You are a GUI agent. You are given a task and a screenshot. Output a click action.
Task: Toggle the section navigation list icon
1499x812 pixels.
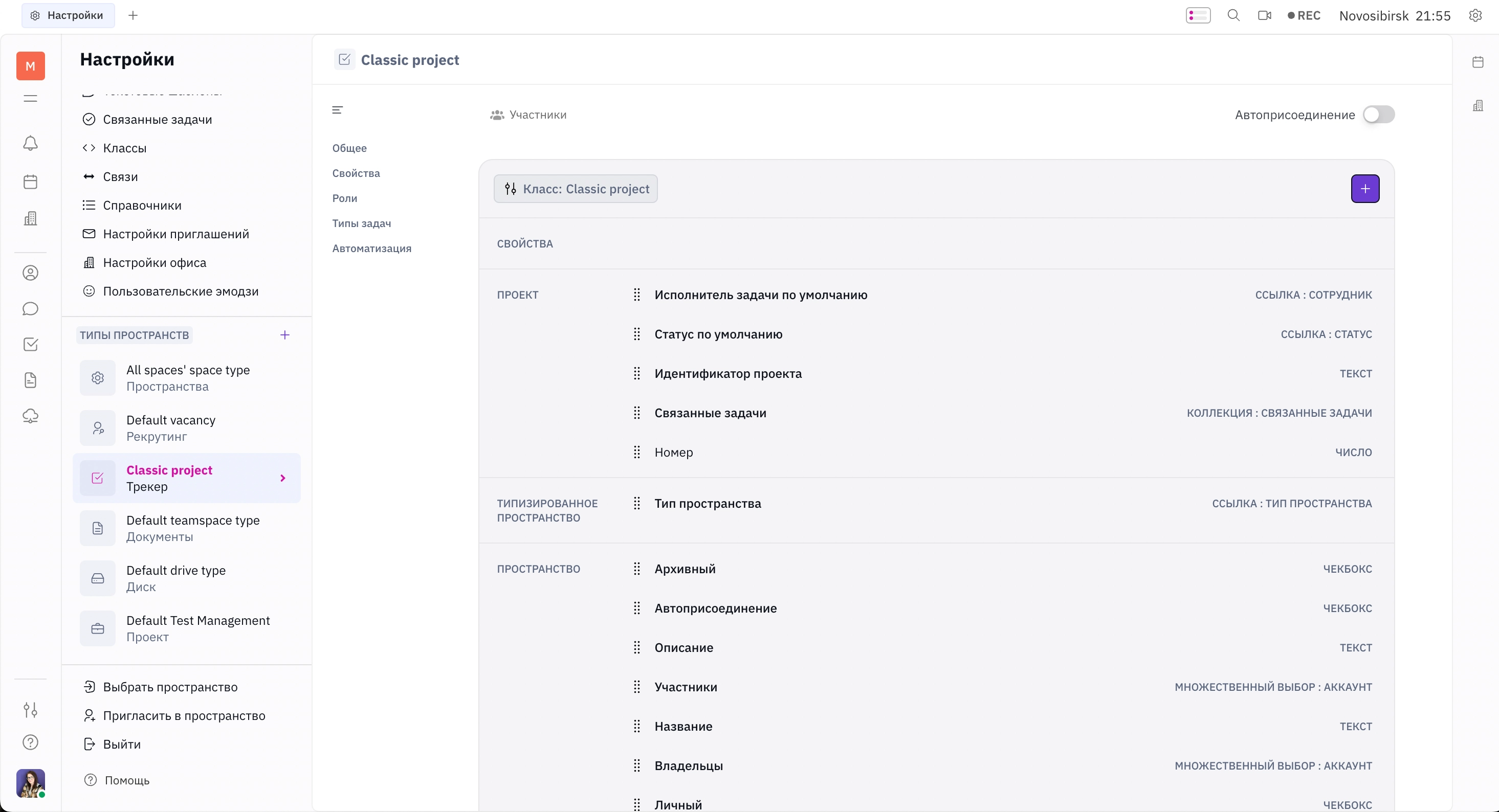338,110
